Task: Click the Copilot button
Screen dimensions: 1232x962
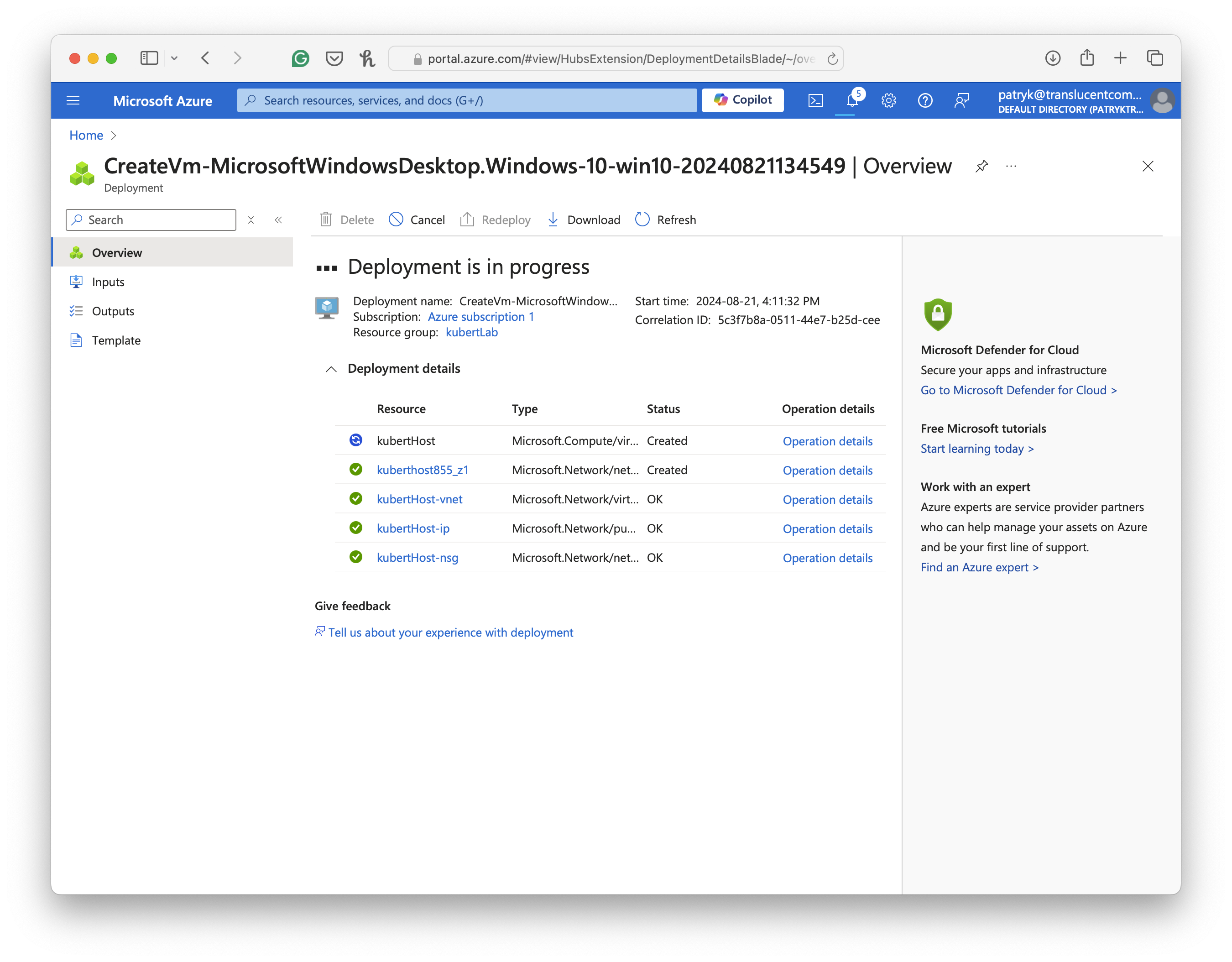Action: click(742, 100)
